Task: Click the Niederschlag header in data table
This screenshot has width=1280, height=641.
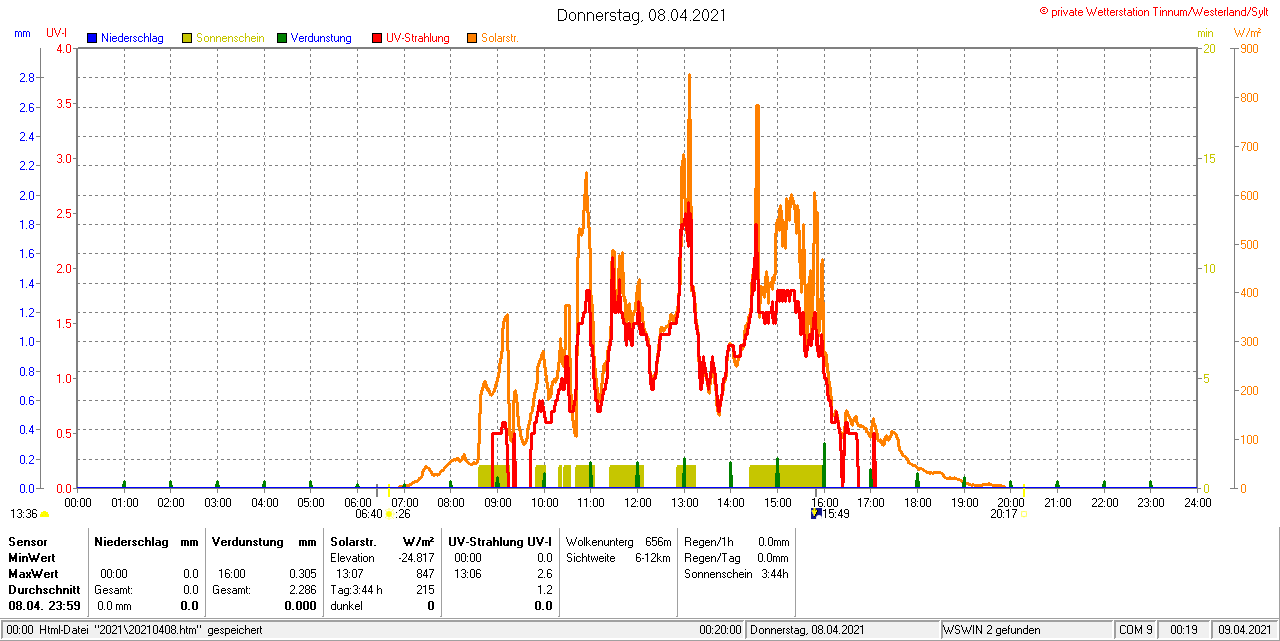Action: 129,541
